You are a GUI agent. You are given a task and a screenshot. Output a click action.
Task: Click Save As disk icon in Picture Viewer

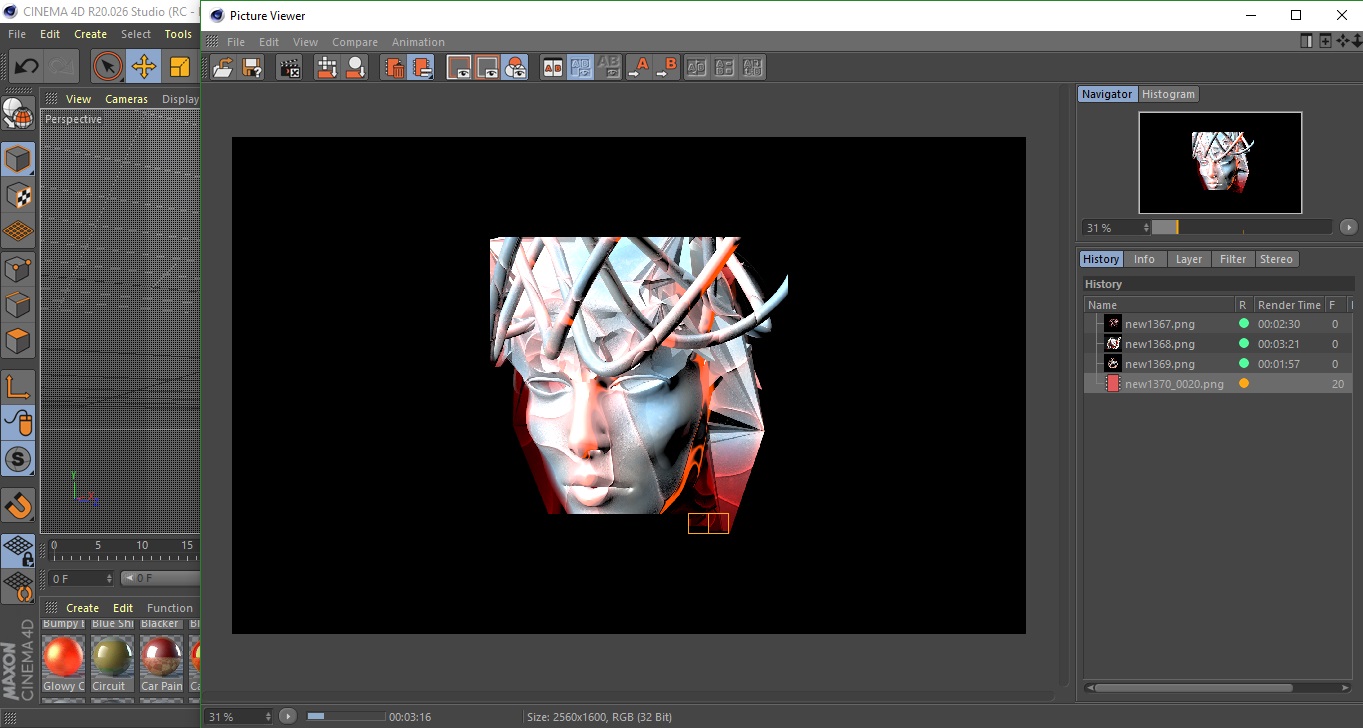[252, 68]
